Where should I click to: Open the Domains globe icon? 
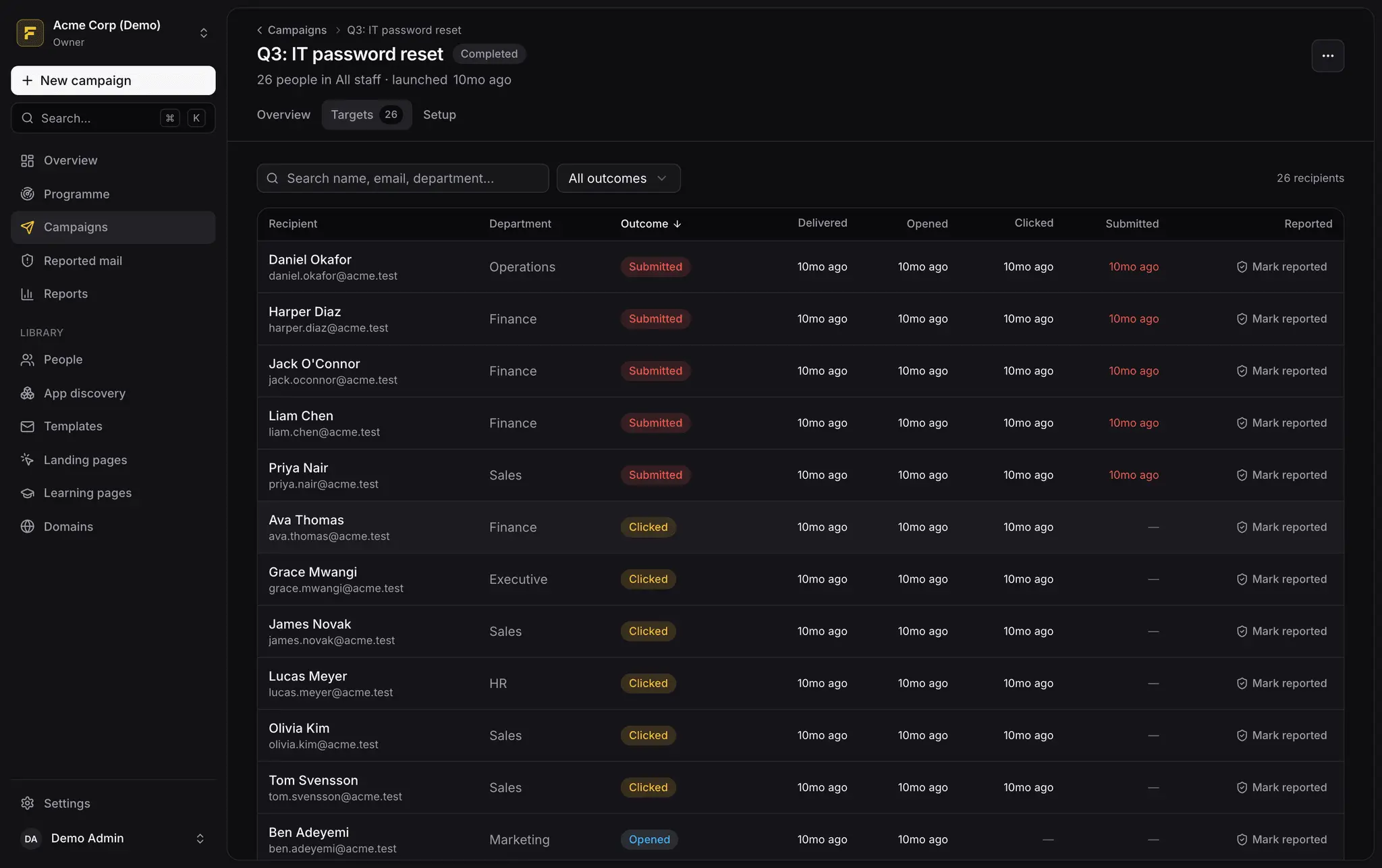(27, 527)
